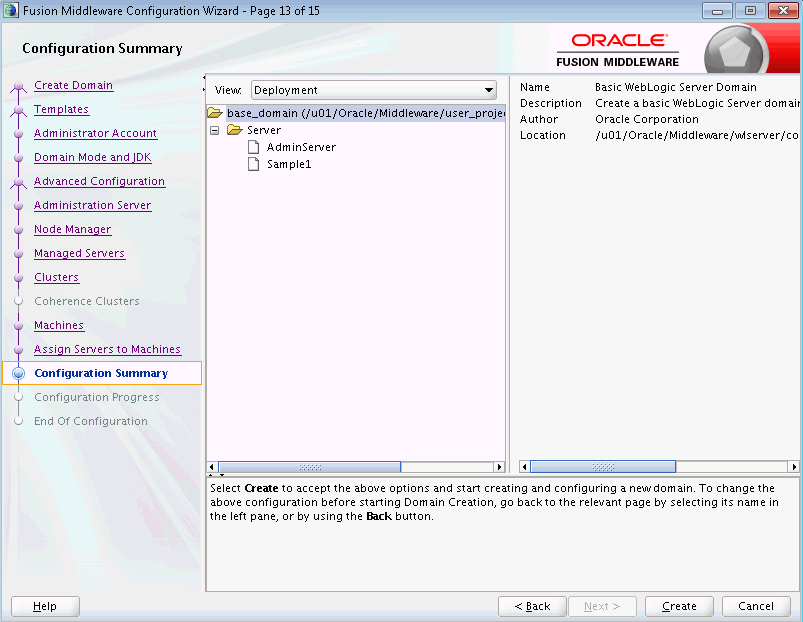Open Administrator Account step
Image resolution: width=803 pixels, height=622 pixels.
click(x=95, y=134)
